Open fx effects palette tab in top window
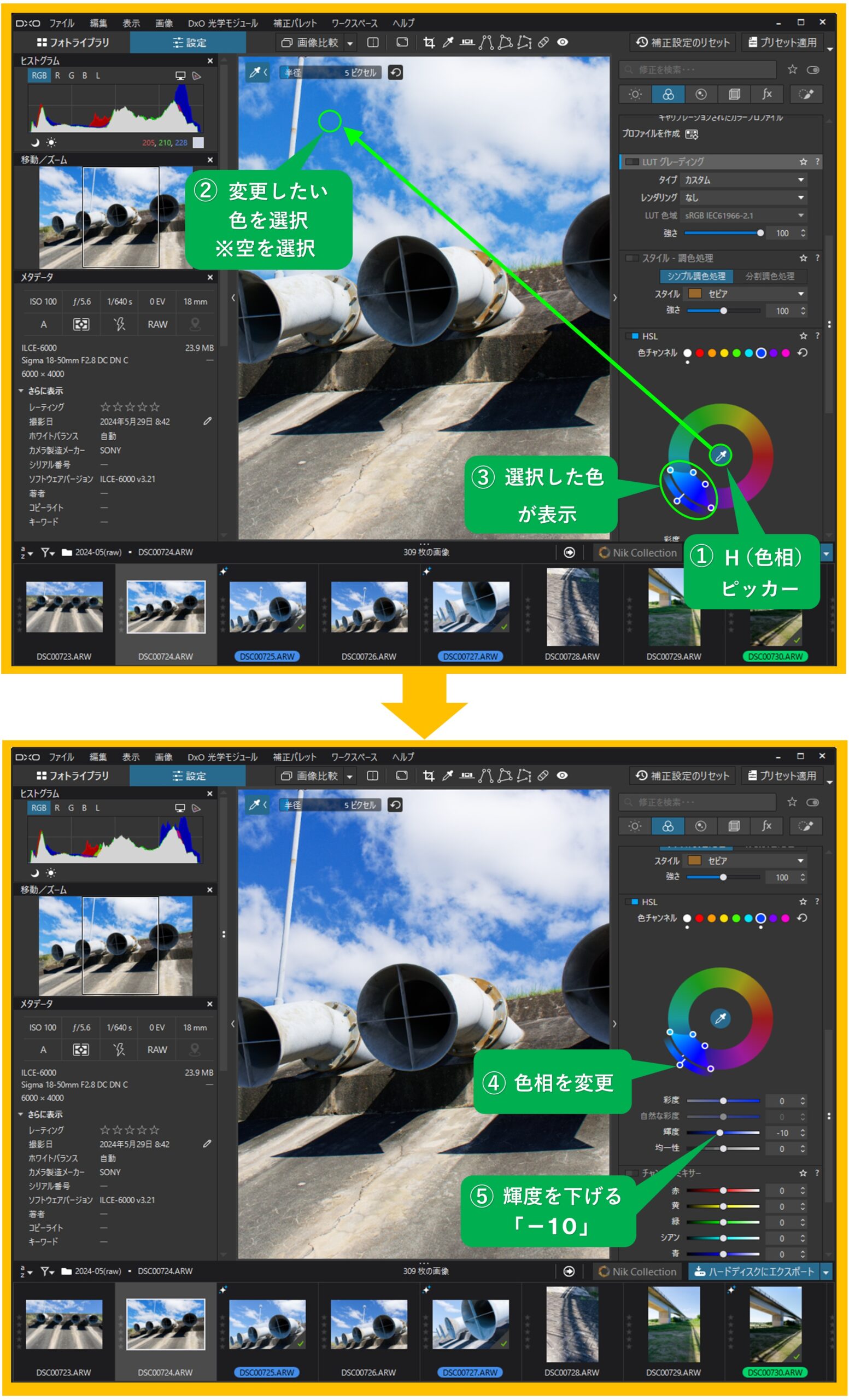Image resolution: width=849 pixels, height=1400 pixels. click(x=767, y=94)
